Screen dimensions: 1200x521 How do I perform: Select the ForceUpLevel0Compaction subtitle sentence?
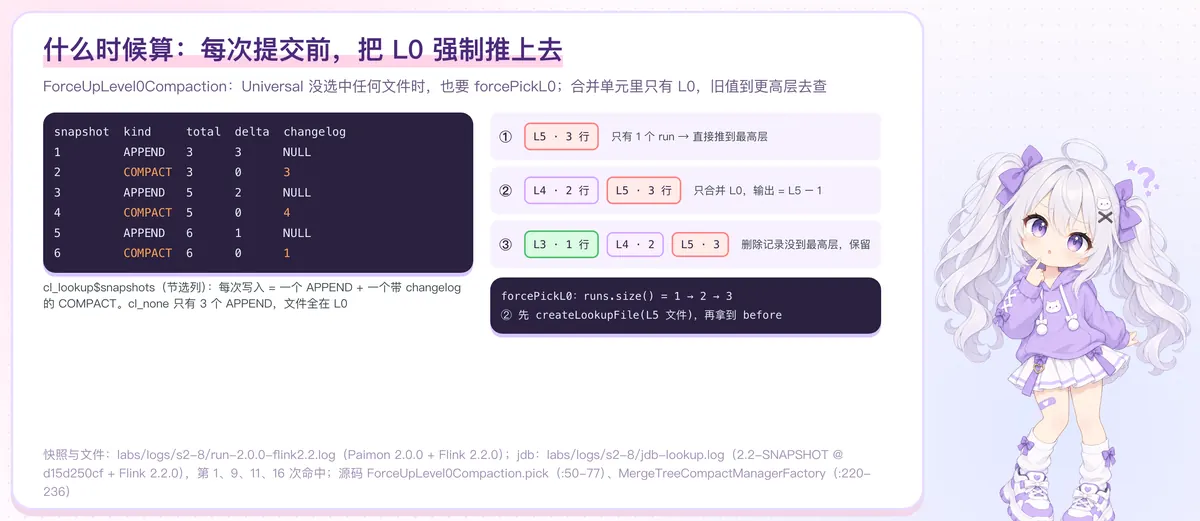point(435,87)
